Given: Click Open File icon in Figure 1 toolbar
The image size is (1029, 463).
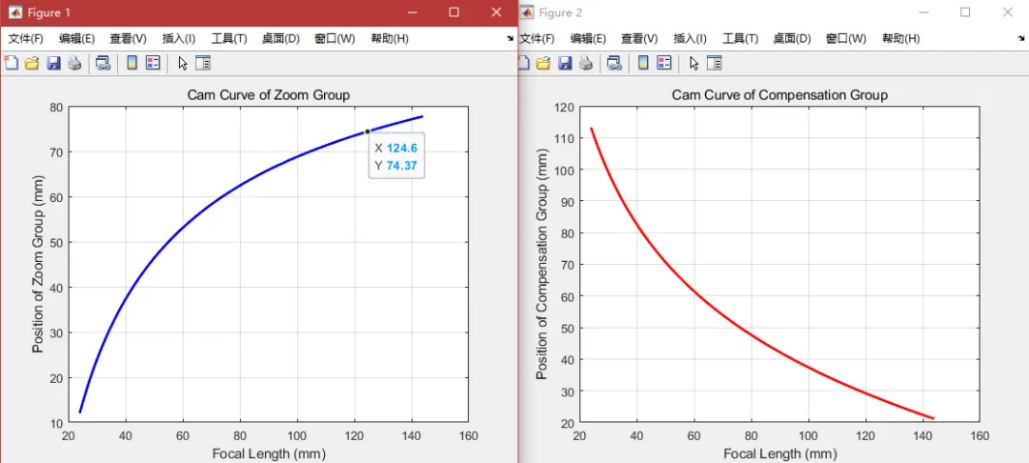Looking at the screenshot, I should coord(32,63).
